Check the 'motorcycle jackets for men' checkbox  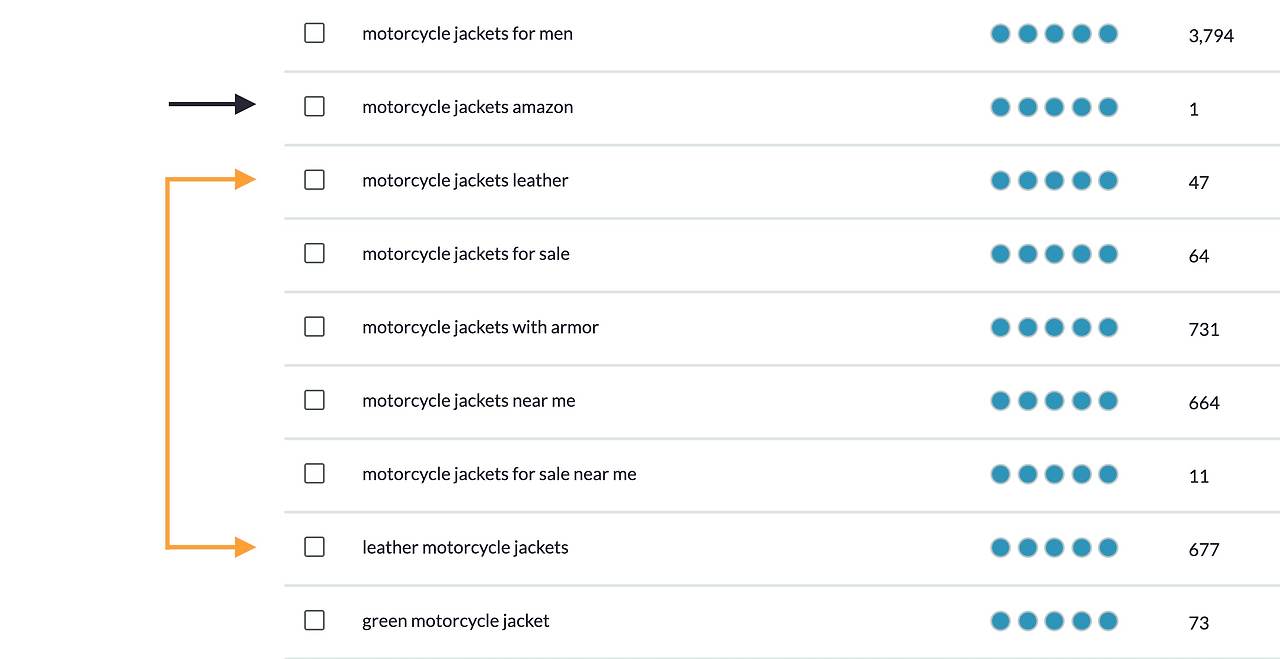click(x=314, y=33)
